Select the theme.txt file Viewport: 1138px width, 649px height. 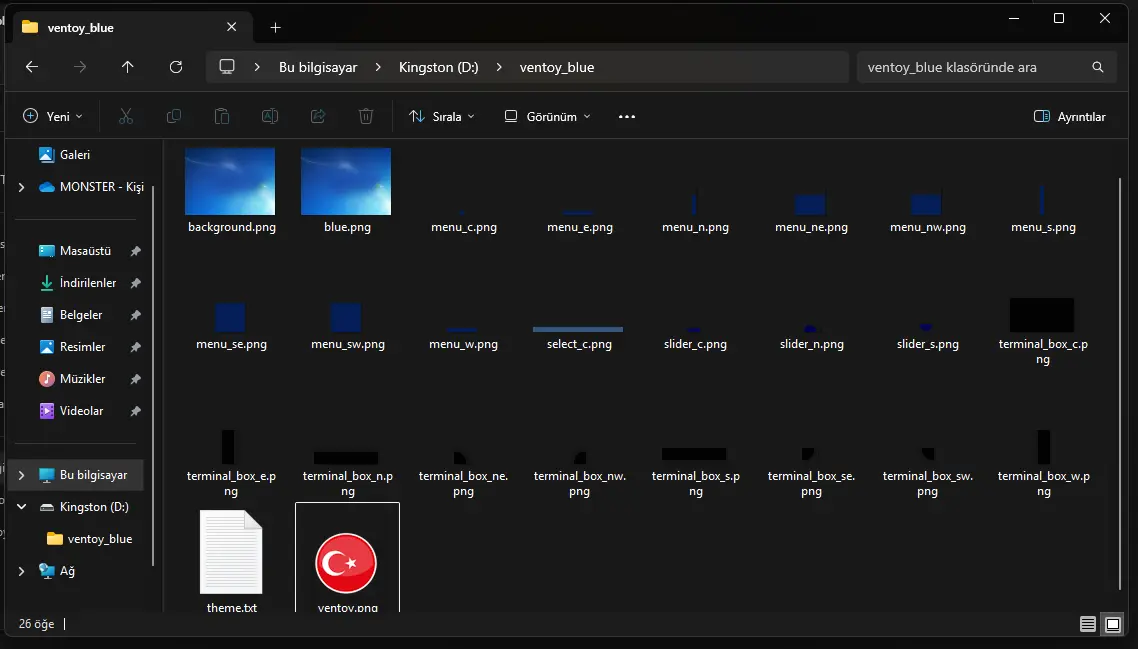(232, 560)
